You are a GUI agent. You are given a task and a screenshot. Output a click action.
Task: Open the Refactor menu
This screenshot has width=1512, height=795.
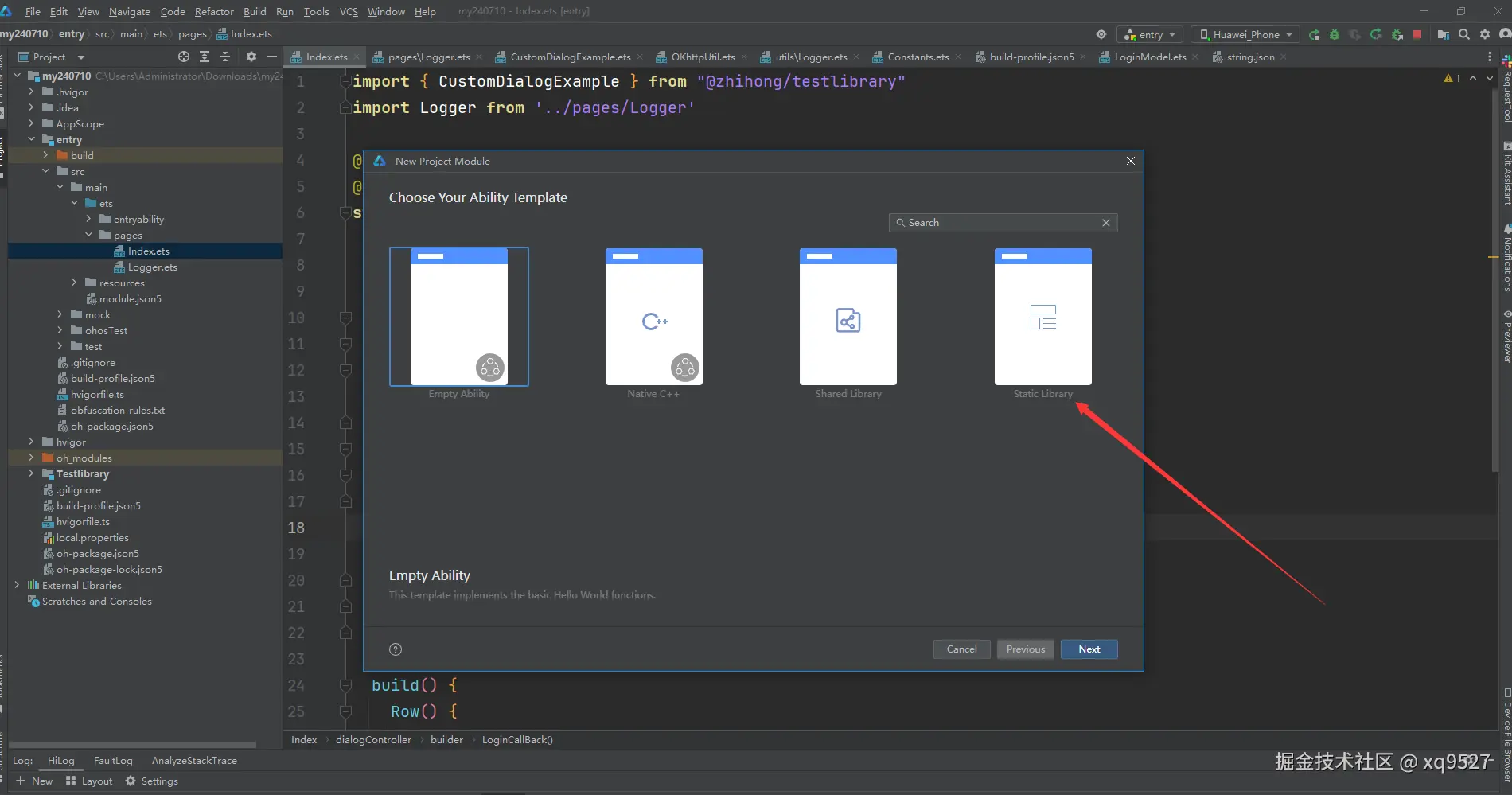coord(214,11)
